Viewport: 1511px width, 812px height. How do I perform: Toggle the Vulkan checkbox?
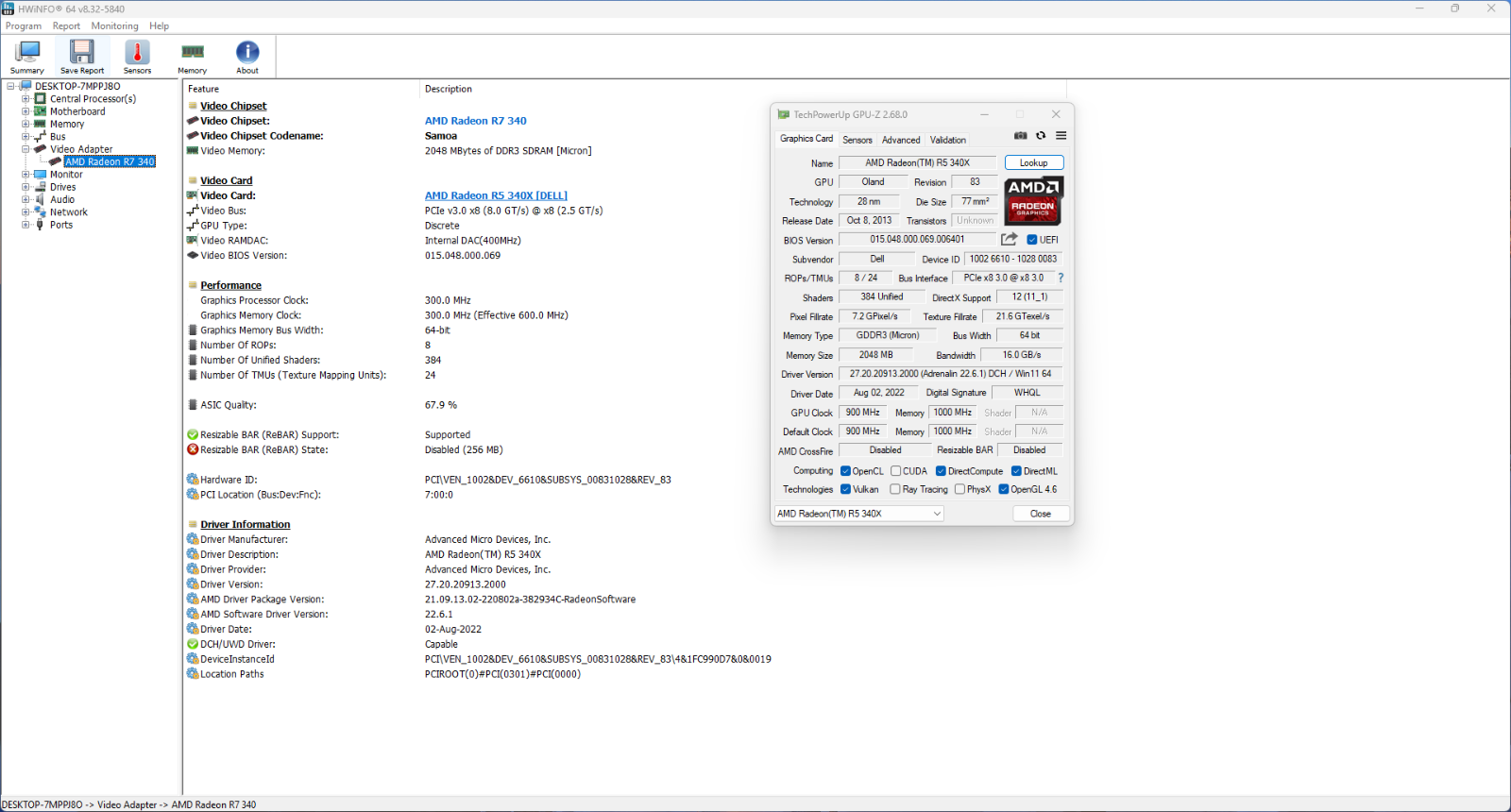pos(845,489)
